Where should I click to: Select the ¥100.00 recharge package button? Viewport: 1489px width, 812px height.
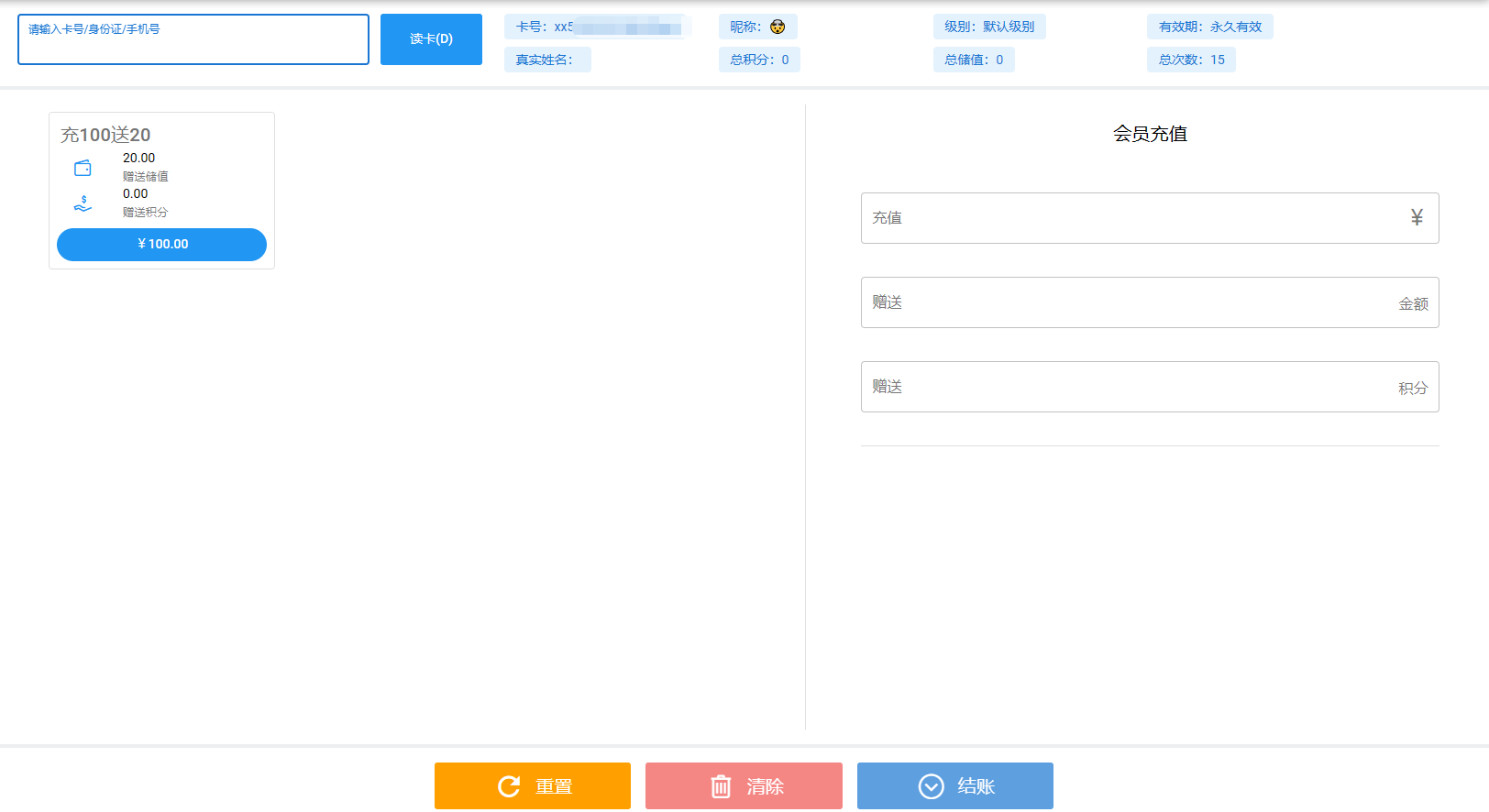[161, 245]
